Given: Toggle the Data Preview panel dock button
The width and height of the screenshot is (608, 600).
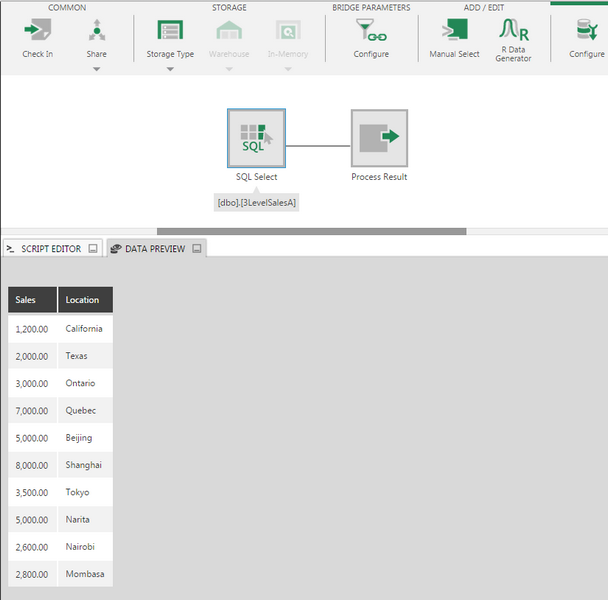Looking at the screenshot, I should (197, 248).
